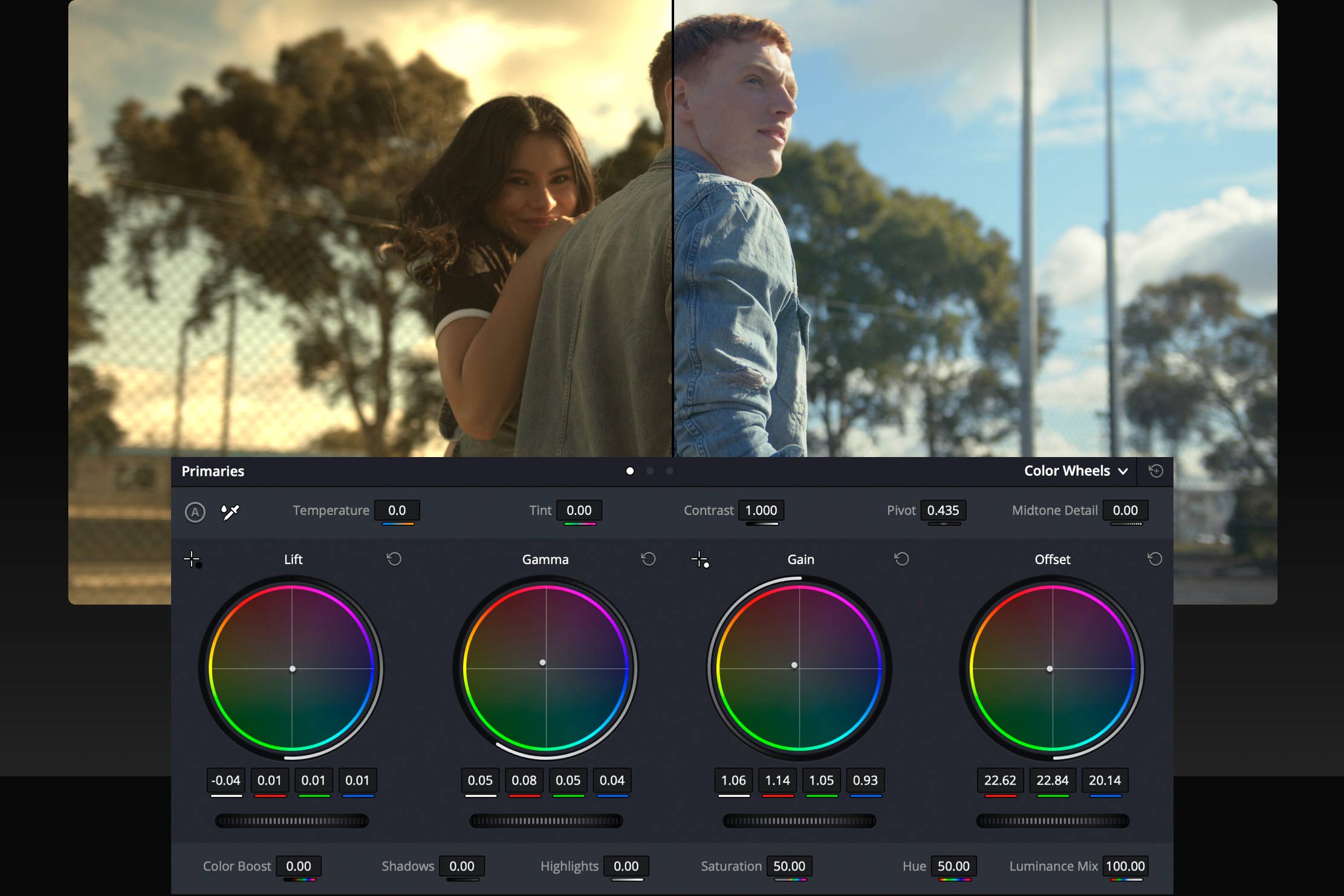Click the reset all primaries icon

[x=1155, y=471]
